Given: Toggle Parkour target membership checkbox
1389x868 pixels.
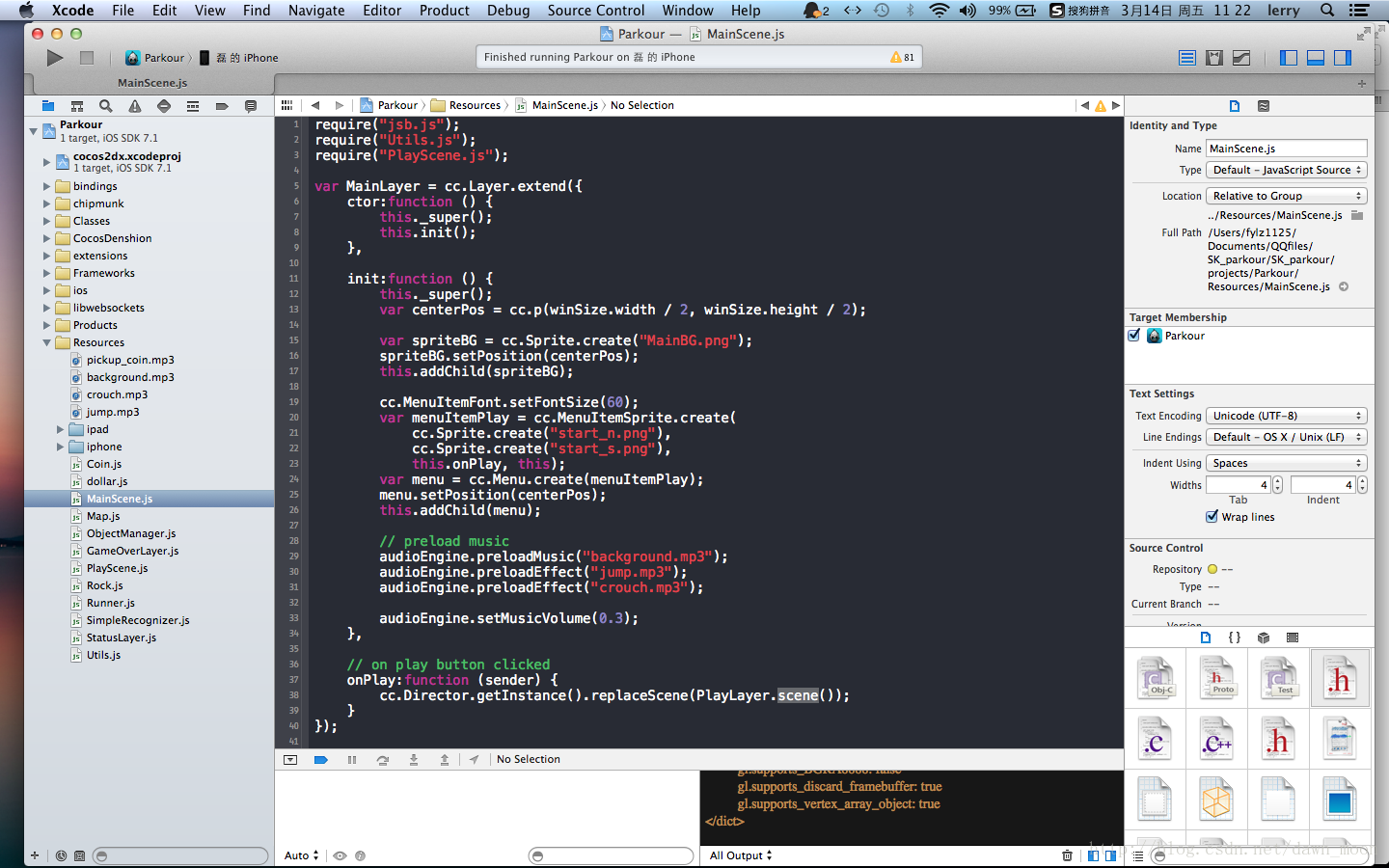Looking at the screenshot, I should 1134,336.
